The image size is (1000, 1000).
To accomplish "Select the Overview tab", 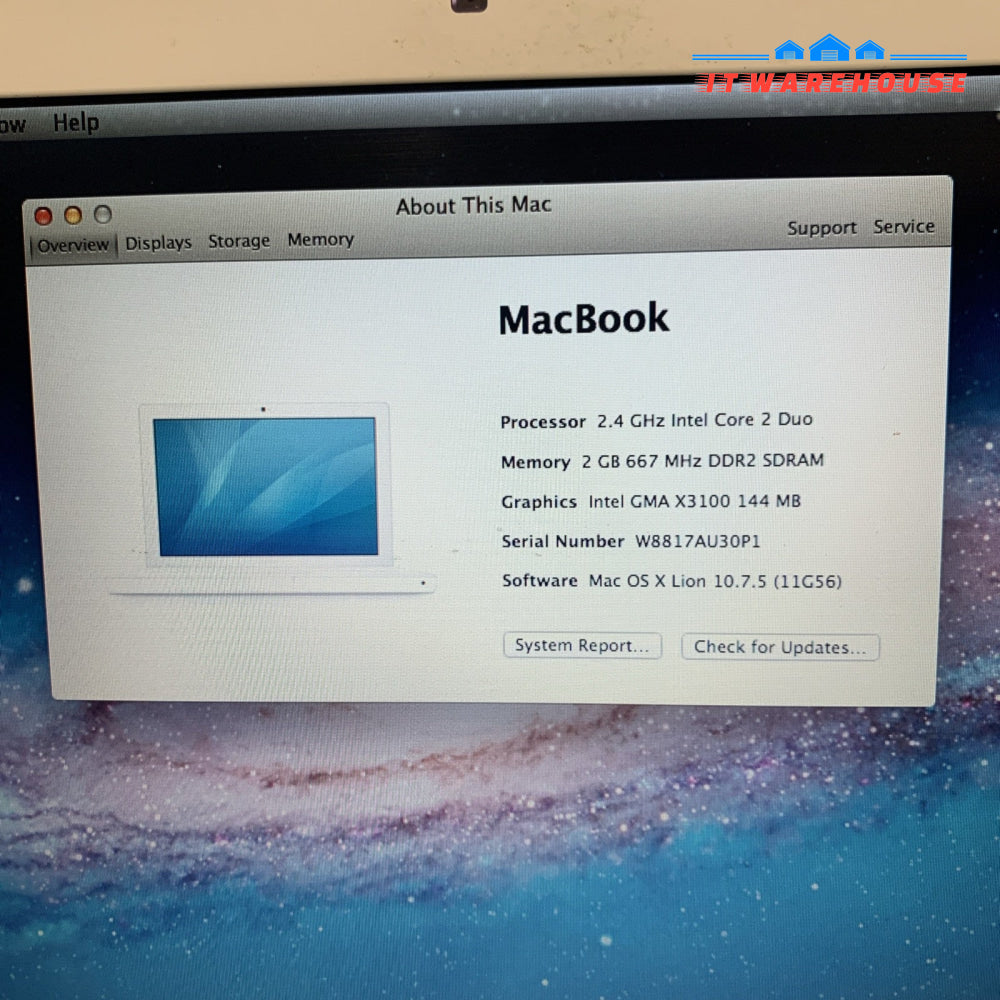I will [x=73, y=245].
